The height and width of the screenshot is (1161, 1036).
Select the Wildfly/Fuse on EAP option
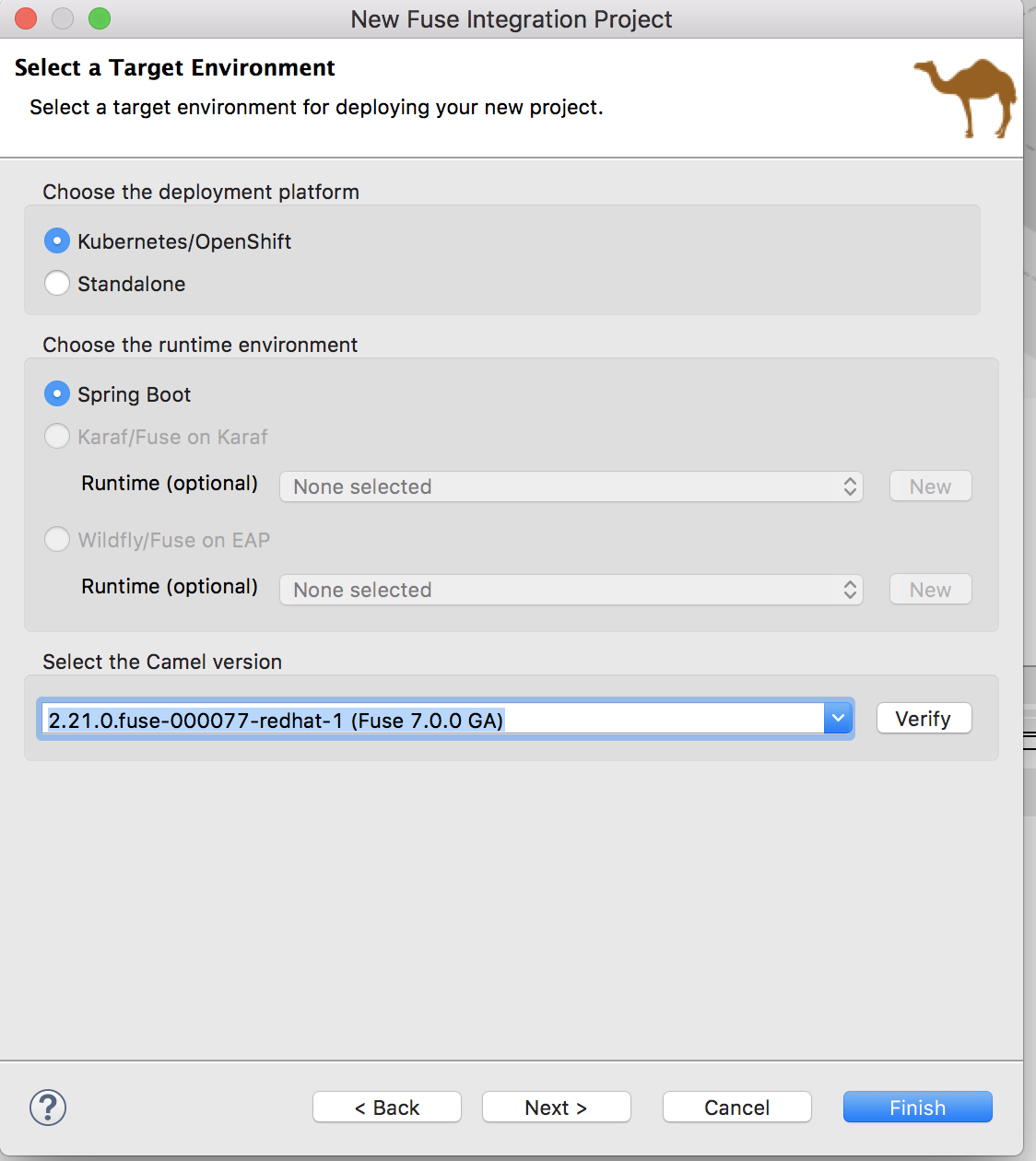(x=57, y=540)
